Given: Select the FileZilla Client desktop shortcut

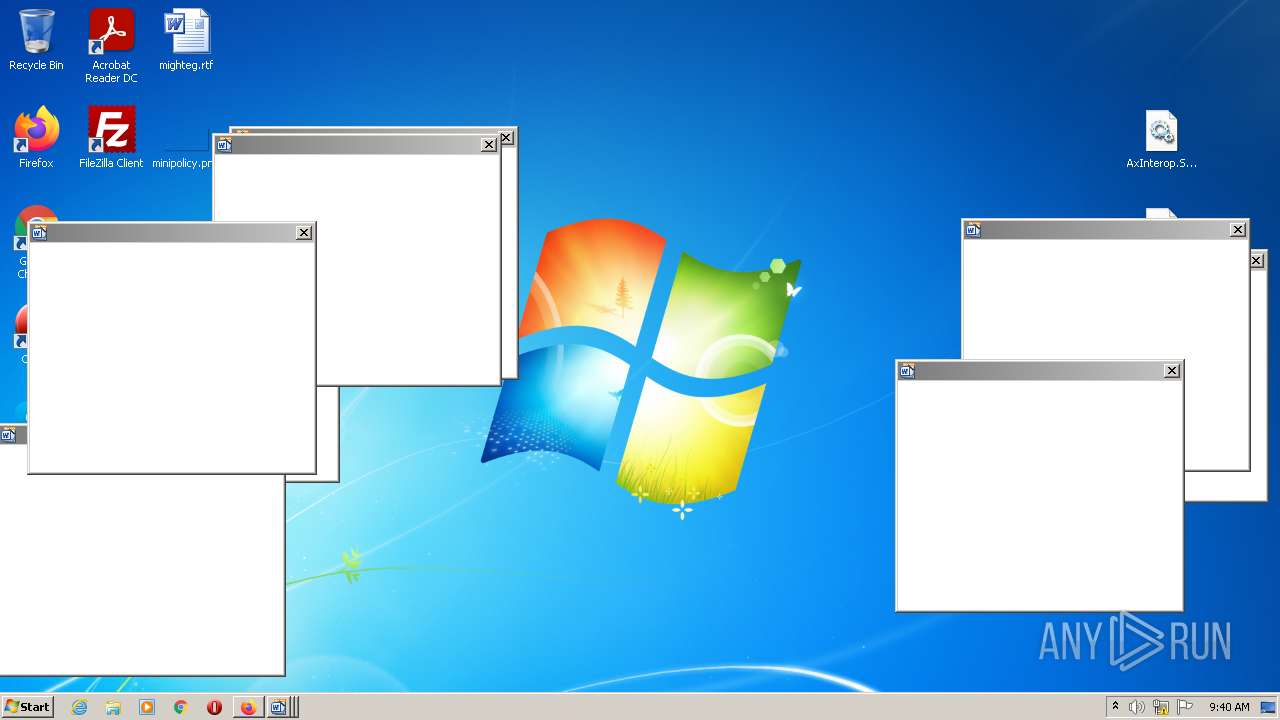Looking at the screenshot, I should pyautogui.click(x=111, y=137).
